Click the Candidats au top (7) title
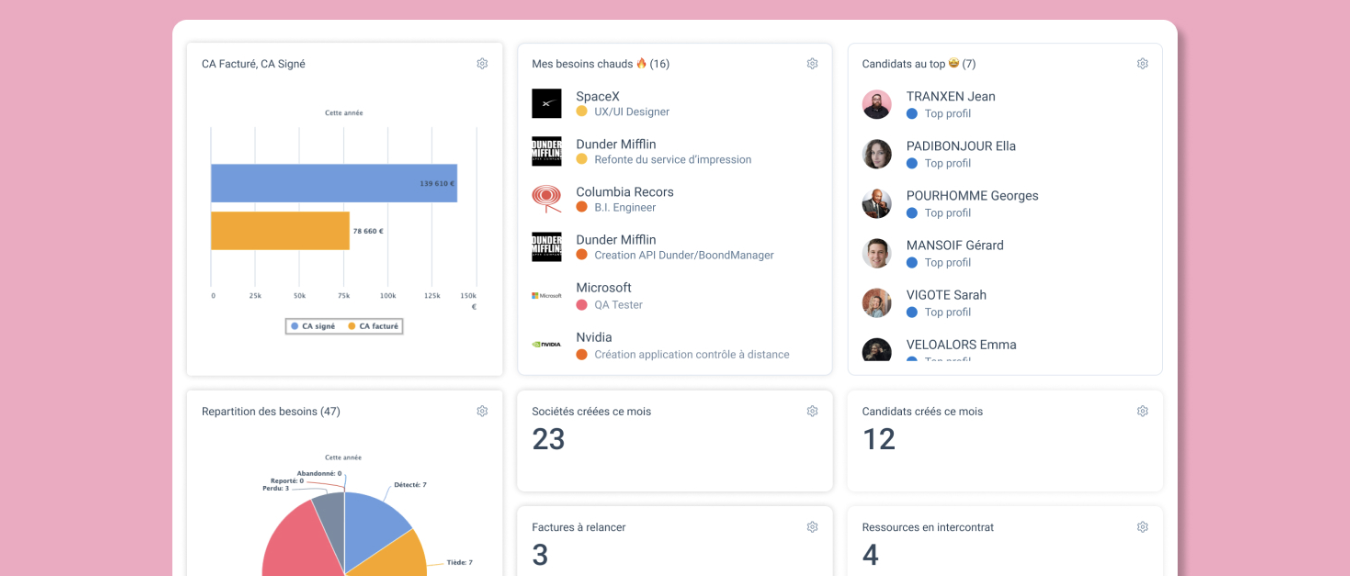Screen dimensions: 1350x576 pyautogui.click(x=919, y=64)
